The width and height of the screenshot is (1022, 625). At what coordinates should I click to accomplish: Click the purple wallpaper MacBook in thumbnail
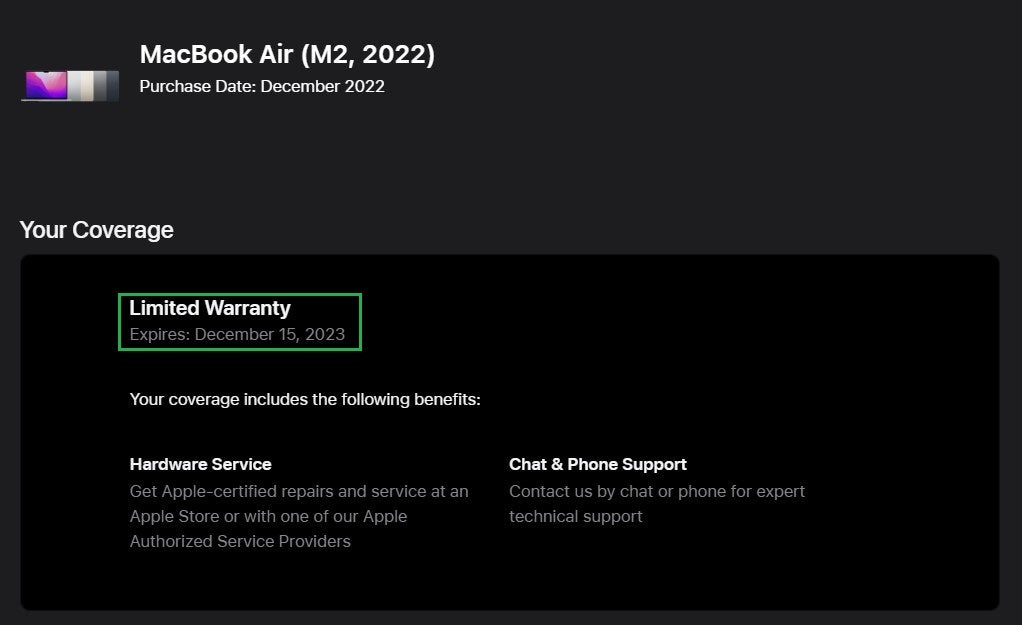tap(46, 85)
